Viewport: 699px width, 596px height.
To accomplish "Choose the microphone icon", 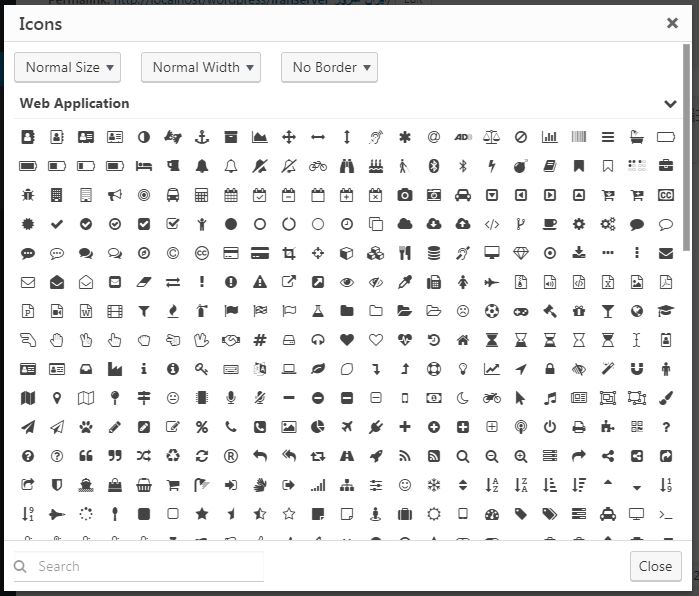I will point(231,398).
